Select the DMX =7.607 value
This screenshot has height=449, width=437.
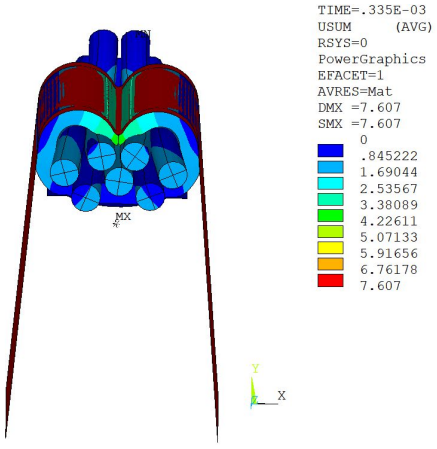pyautogui.click(x=359, y=108)
